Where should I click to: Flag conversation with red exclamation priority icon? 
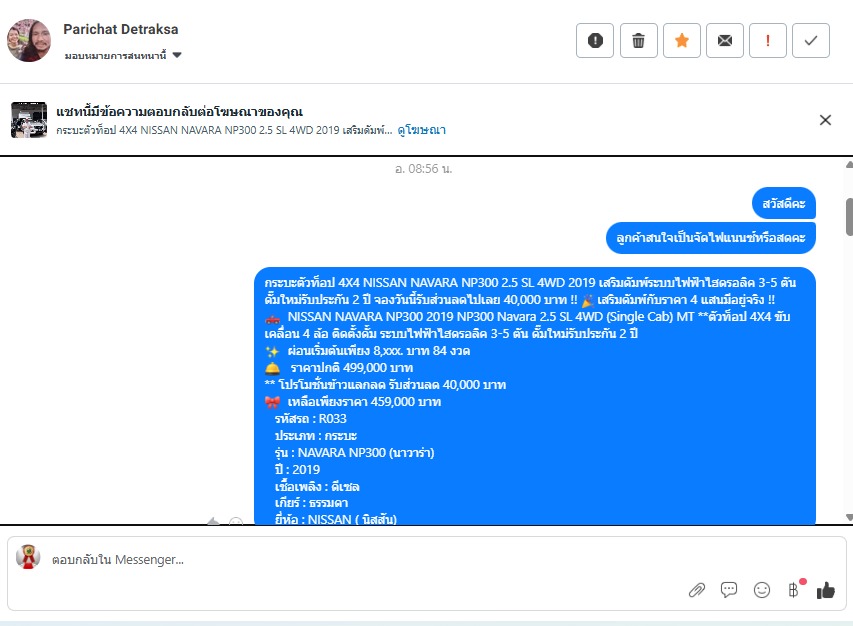coord(768,40)
